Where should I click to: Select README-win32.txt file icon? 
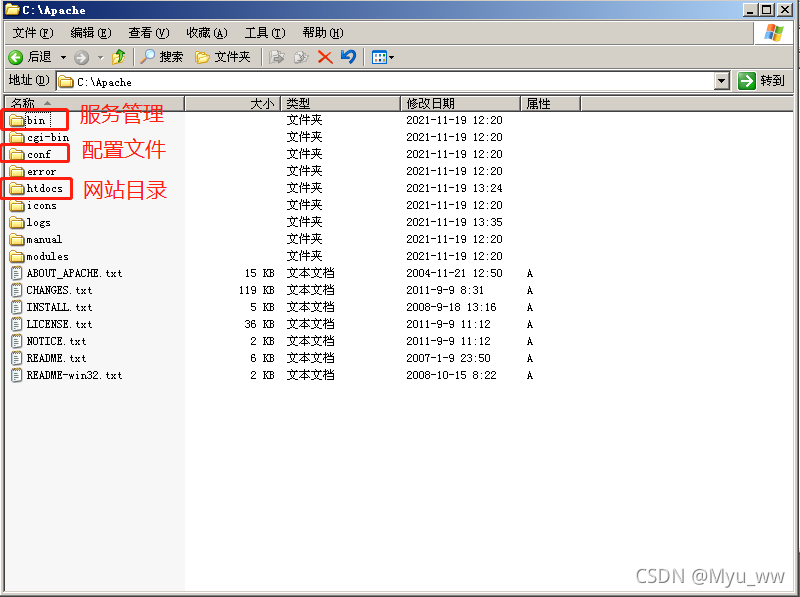17,375
